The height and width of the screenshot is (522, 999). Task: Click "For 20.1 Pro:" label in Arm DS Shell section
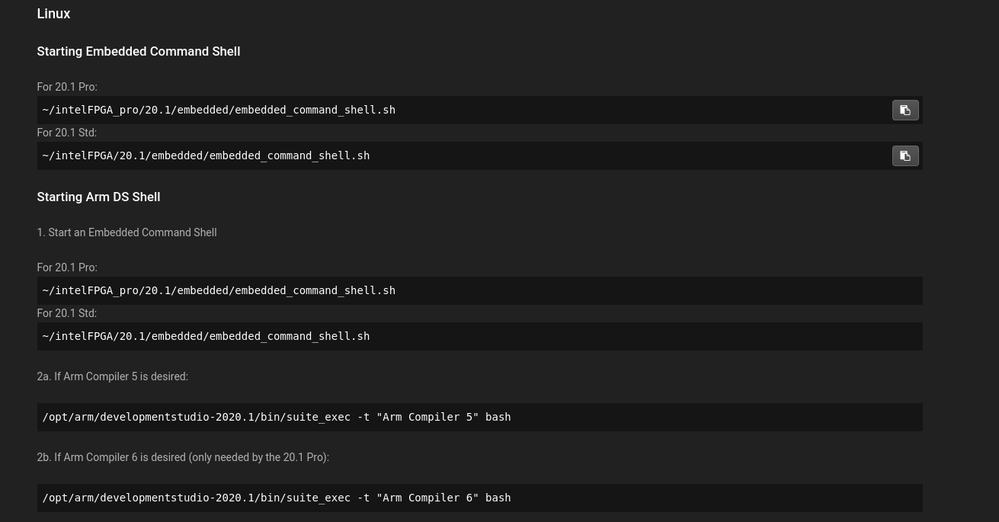[x=67, y=268]
